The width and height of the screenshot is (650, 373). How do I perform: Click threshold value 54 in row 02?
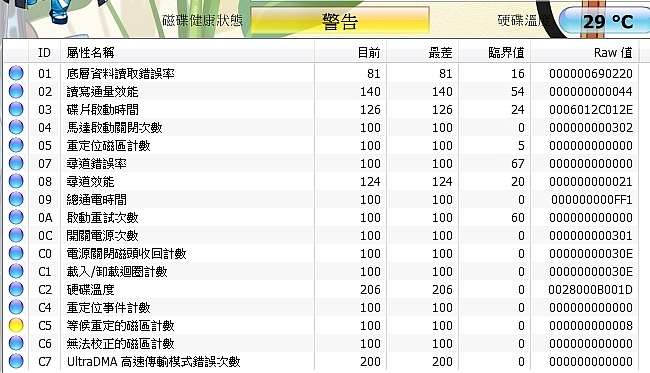click(x=518, y=92)
